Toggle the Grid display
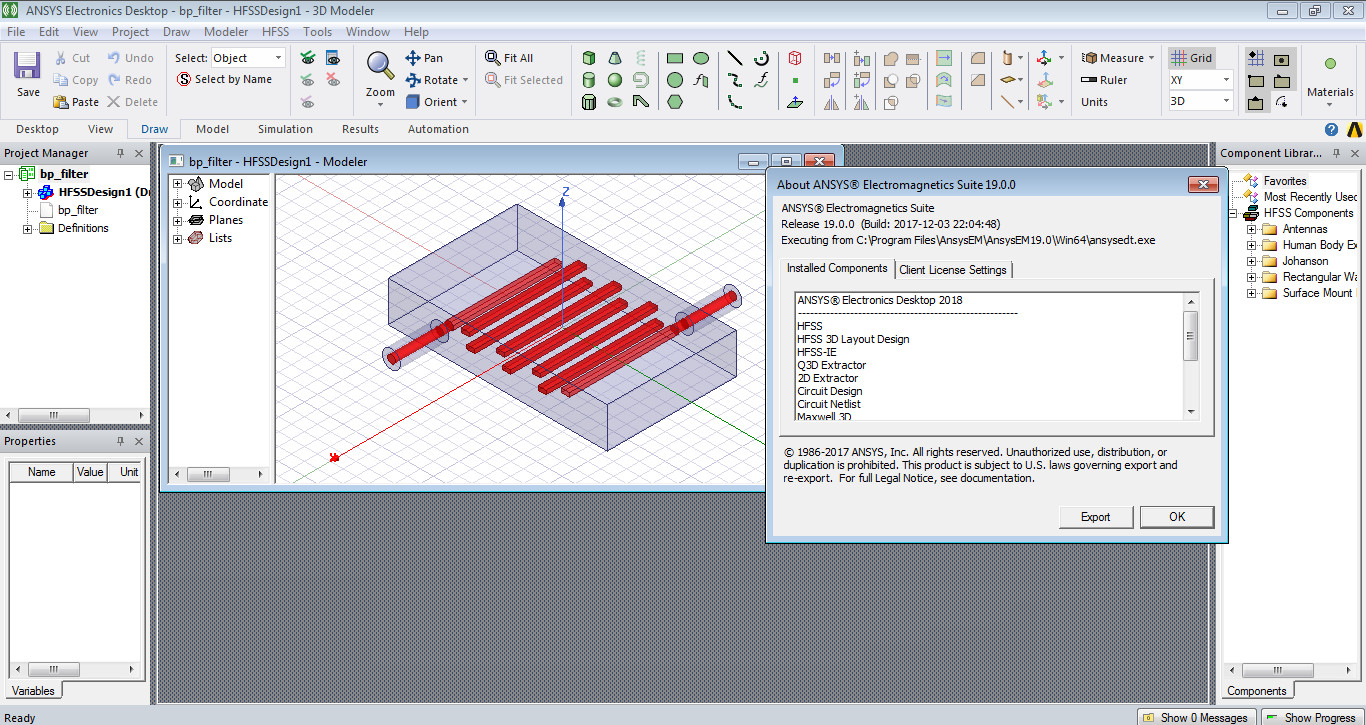 point(1191,58)
